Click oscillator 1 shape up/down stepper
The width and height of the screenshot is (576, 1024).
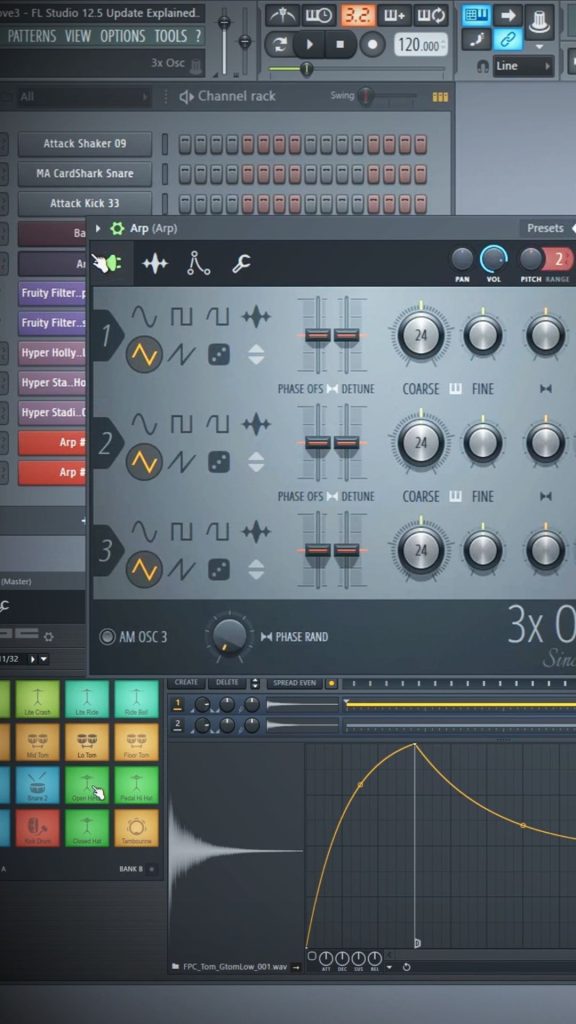click(256, 355)
